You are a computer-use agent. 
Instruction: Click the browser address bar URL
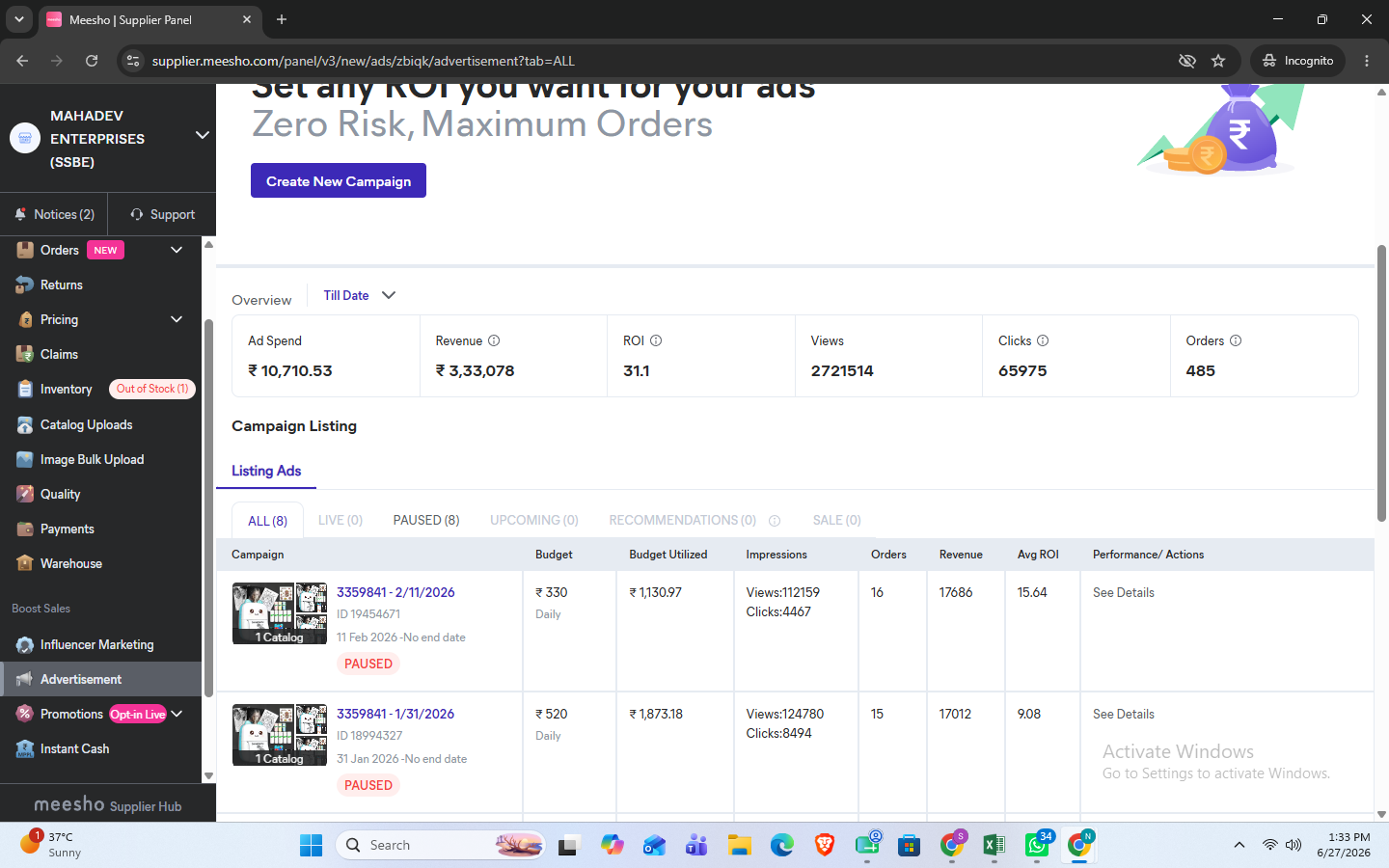pyautogui.click(x=364, y=61)
